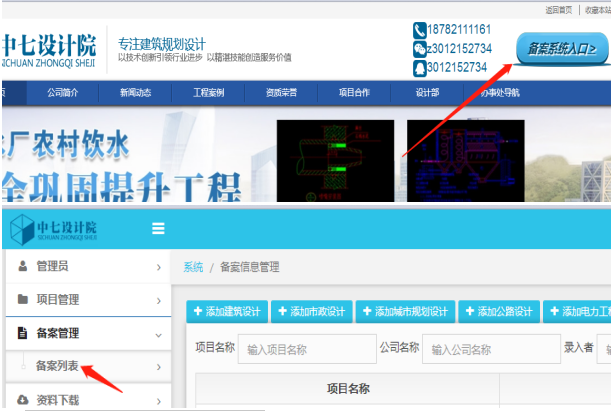Image resolution: width=613 pixels, height=411 pixels.
Task: Open the 办事处导航 menu item
Action: click(x=500, y=93)
